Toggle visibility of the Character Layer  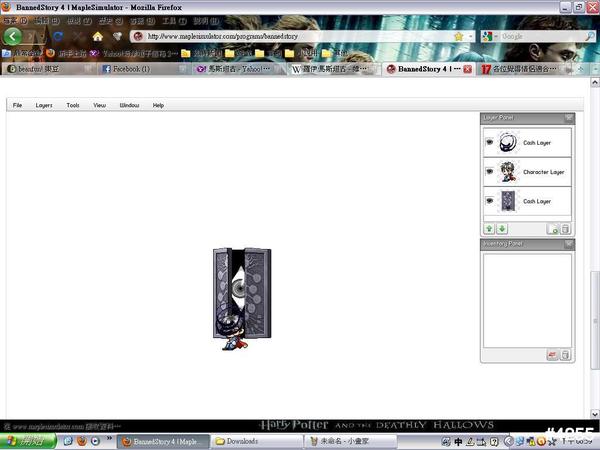pos(489,172)
